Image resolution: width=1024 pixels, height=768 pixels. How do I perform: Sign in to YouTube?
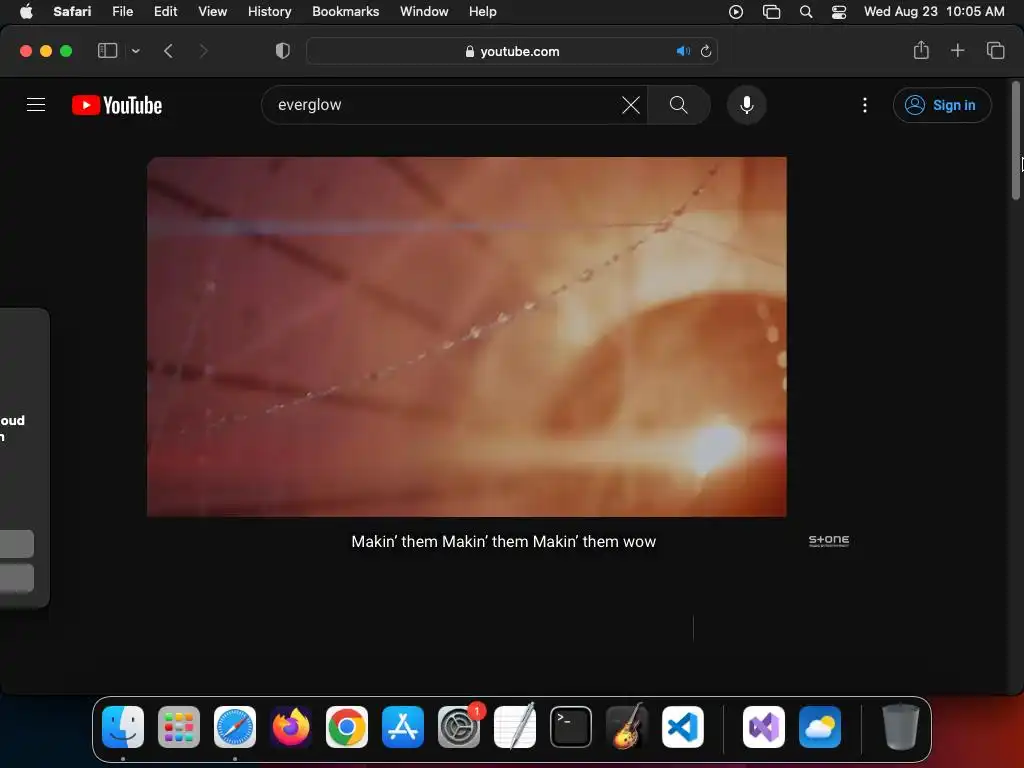click(942, 105)
